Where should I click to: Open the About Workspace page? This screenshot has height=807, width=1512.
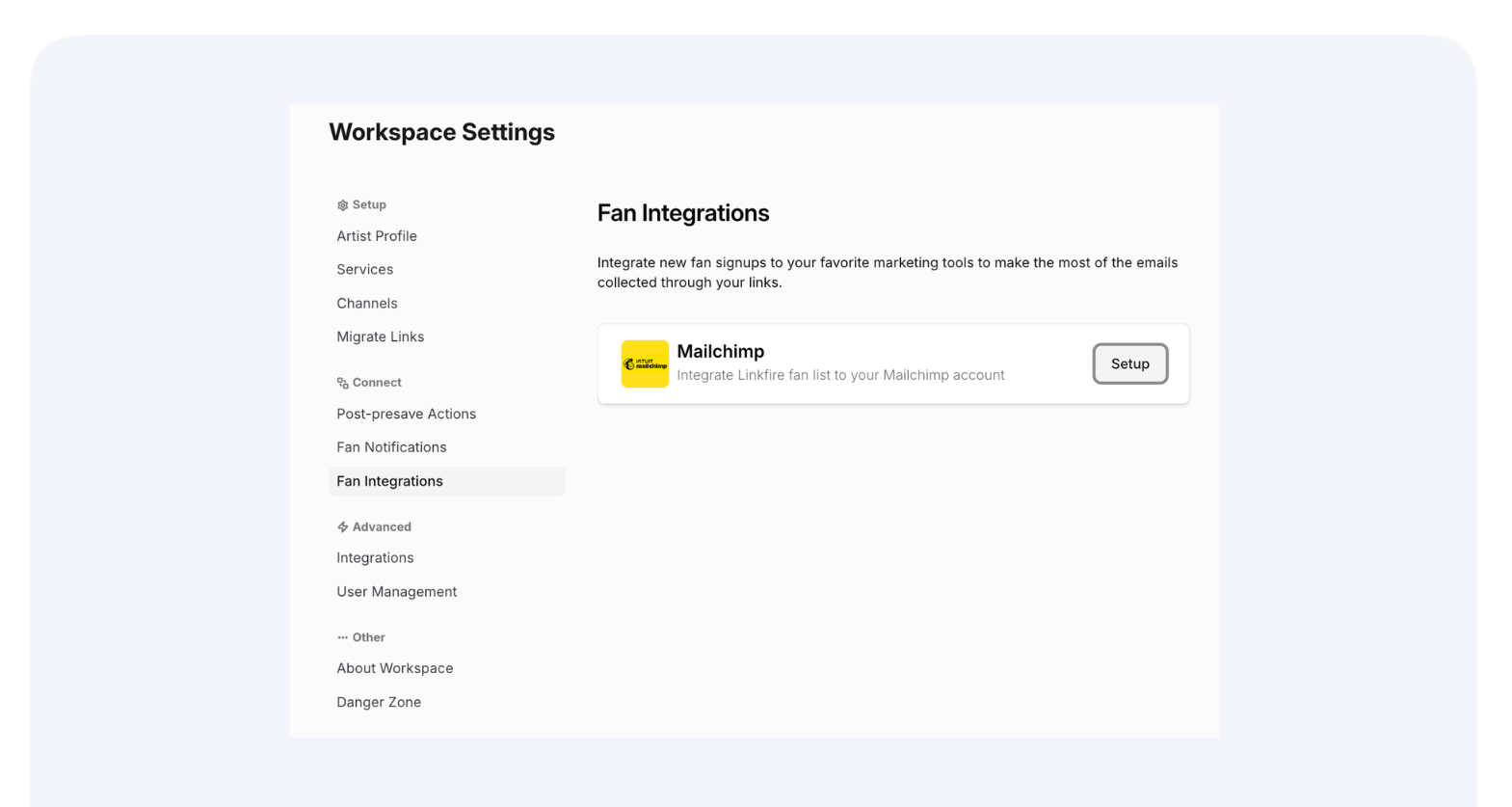tap(394, 668)
